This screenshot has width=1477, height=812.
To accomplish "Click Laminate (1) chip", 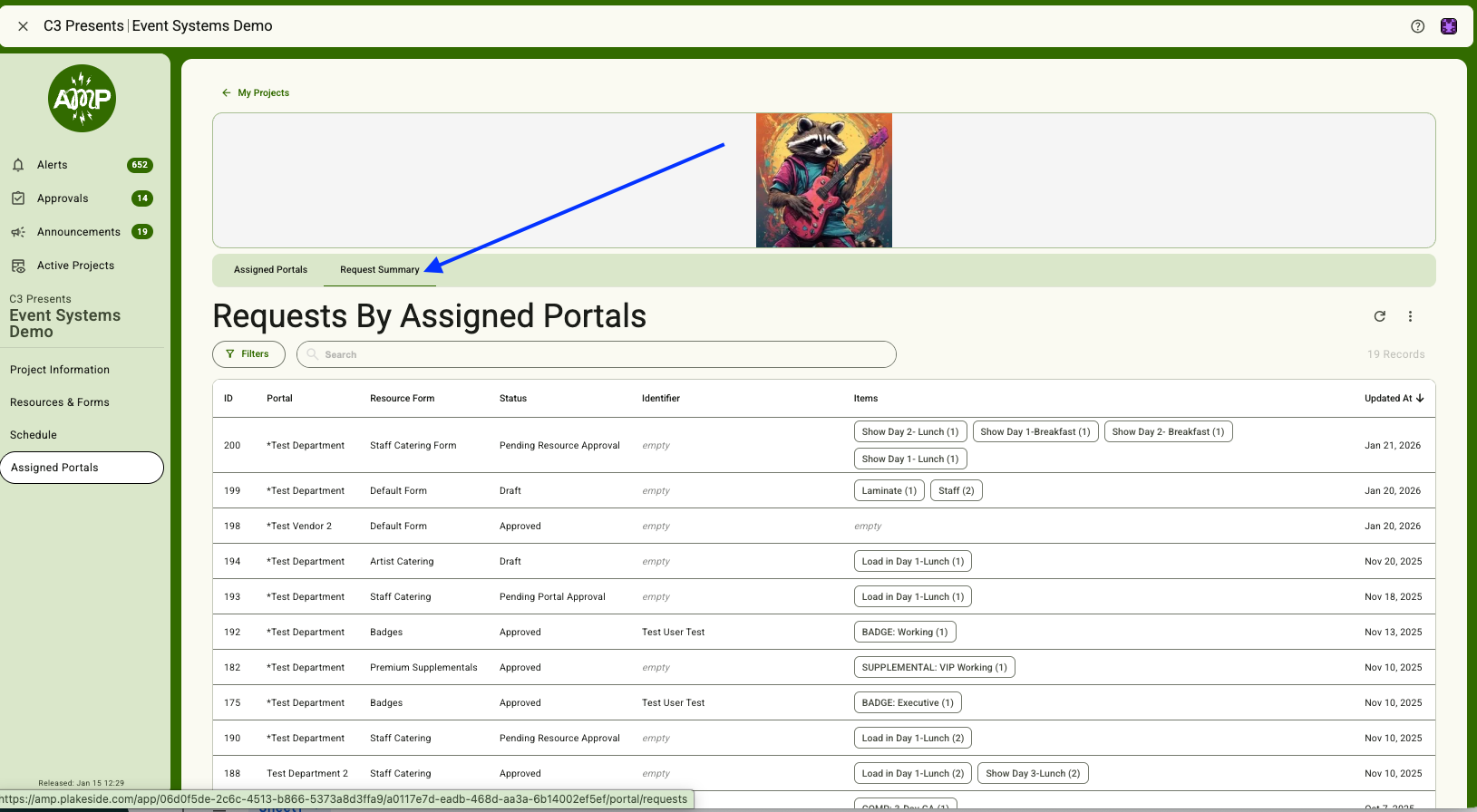I will tap(889, 491).
